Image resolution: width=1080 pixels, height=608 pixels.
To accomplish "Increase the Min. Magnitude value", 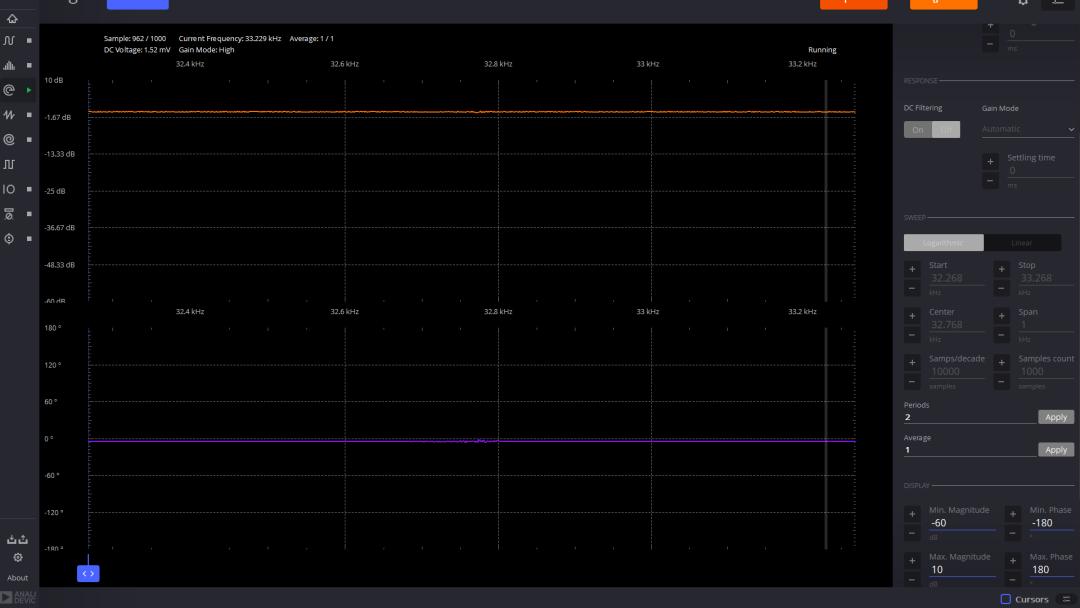I will (x=911, y=514).
